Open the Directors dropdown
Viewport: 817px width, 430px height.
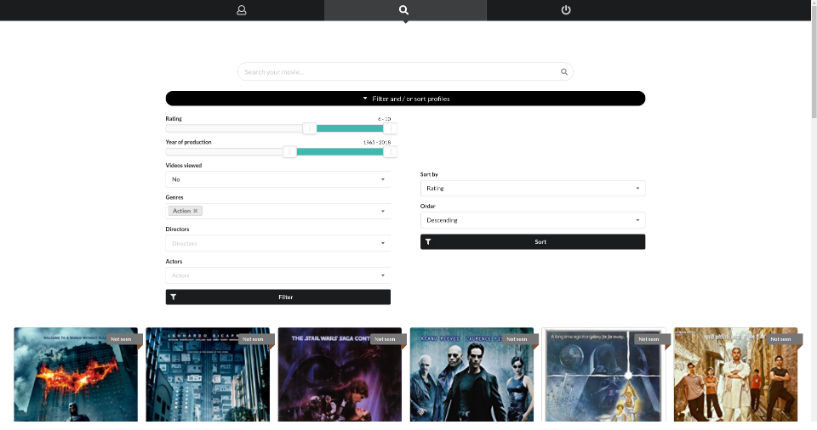click(x=278, y=243)
